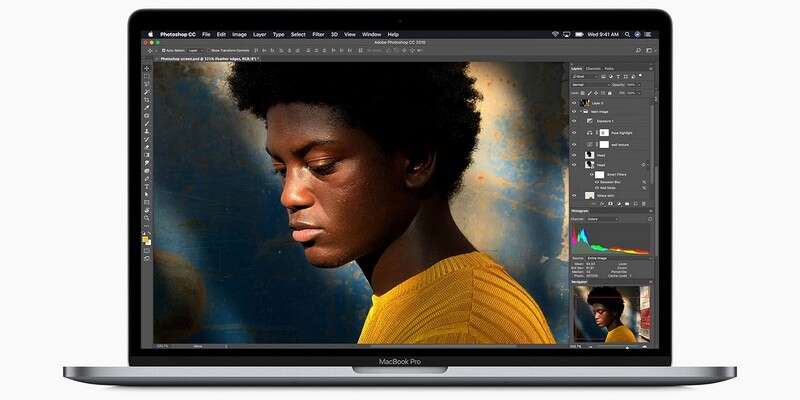Select the Zoom tool in the toolbar
This screenshot has width=800, height=400.
click(147, 217)
